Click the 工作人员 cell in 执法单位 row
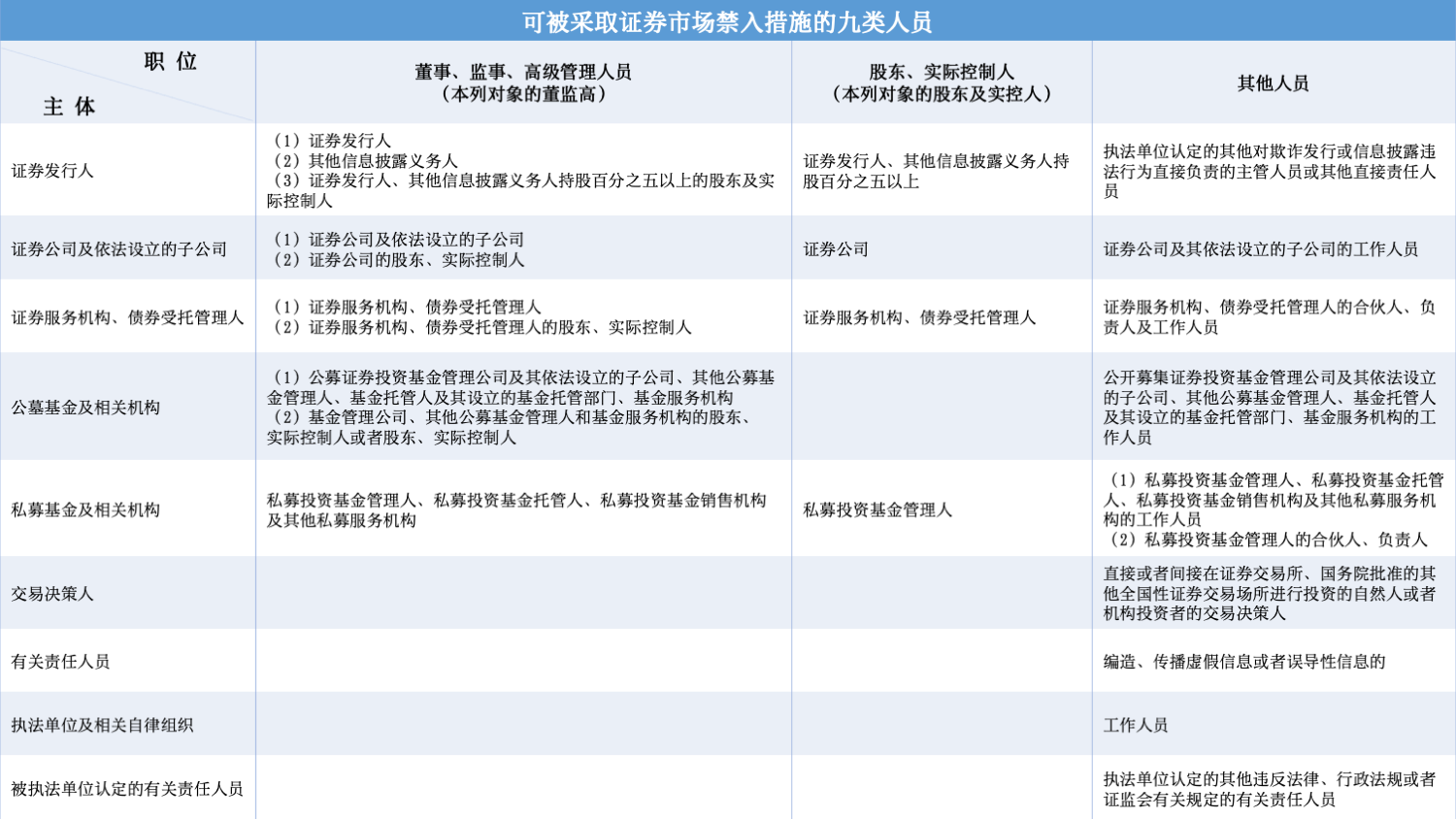This screenshot has width=1456, height=819. pyautogui.click(x=1136, y=725)
